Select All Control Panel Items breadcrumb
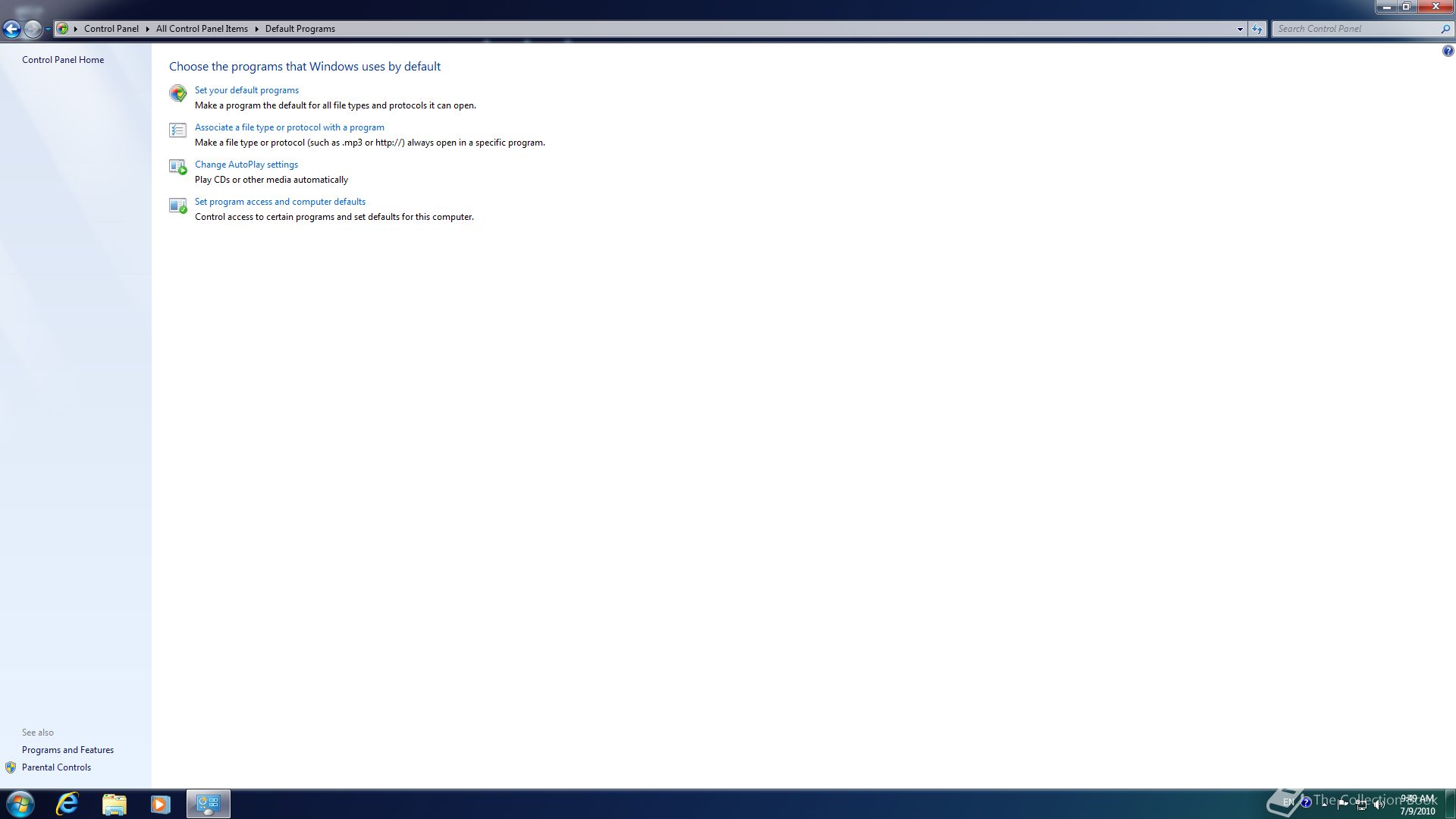The height and width of the screenshot is (819, 1456). [202, 29]
